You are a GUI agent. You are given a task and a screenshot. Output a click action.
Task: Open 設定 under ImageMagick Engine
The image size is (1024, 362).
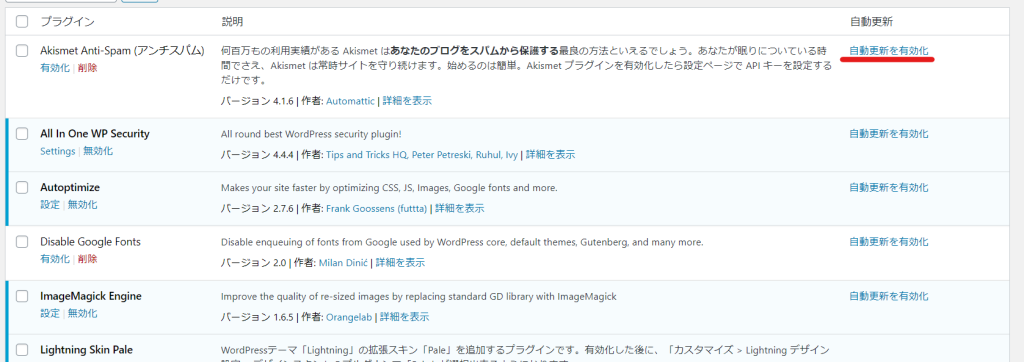[50, 313]
